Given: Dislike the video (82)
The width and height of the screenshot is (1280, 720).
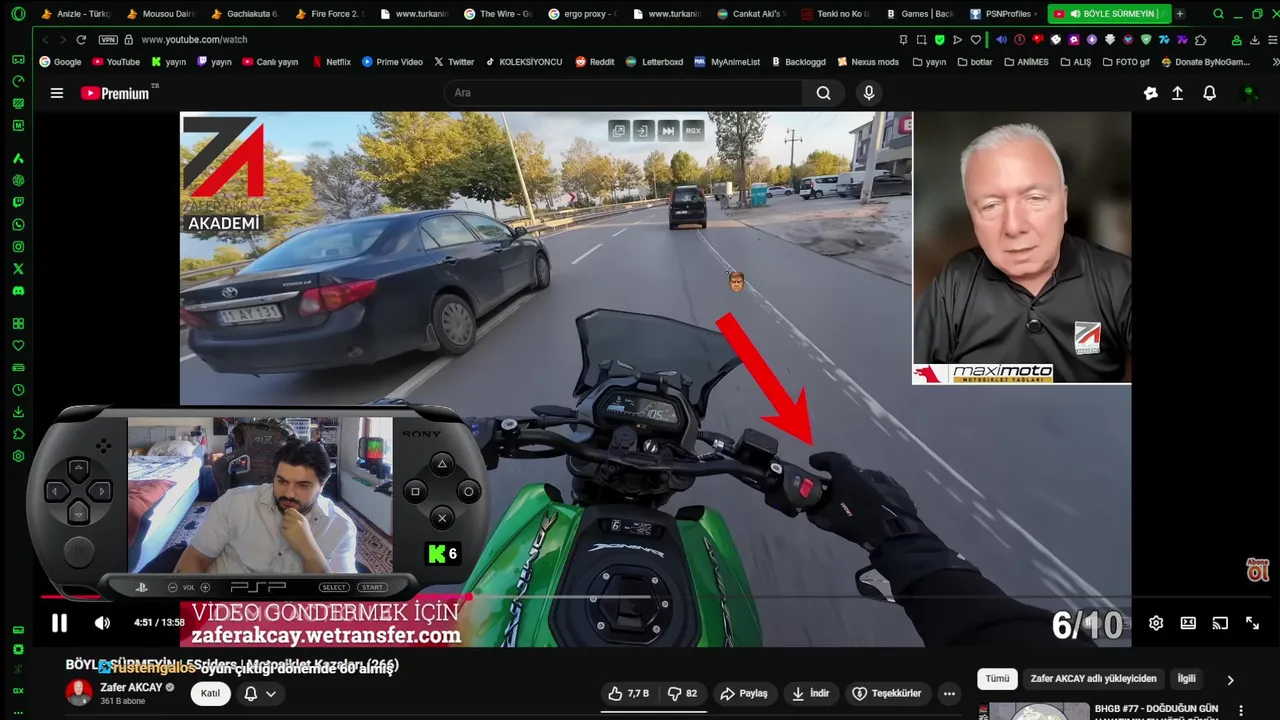Looking at the screenshot, I should 682,693.
